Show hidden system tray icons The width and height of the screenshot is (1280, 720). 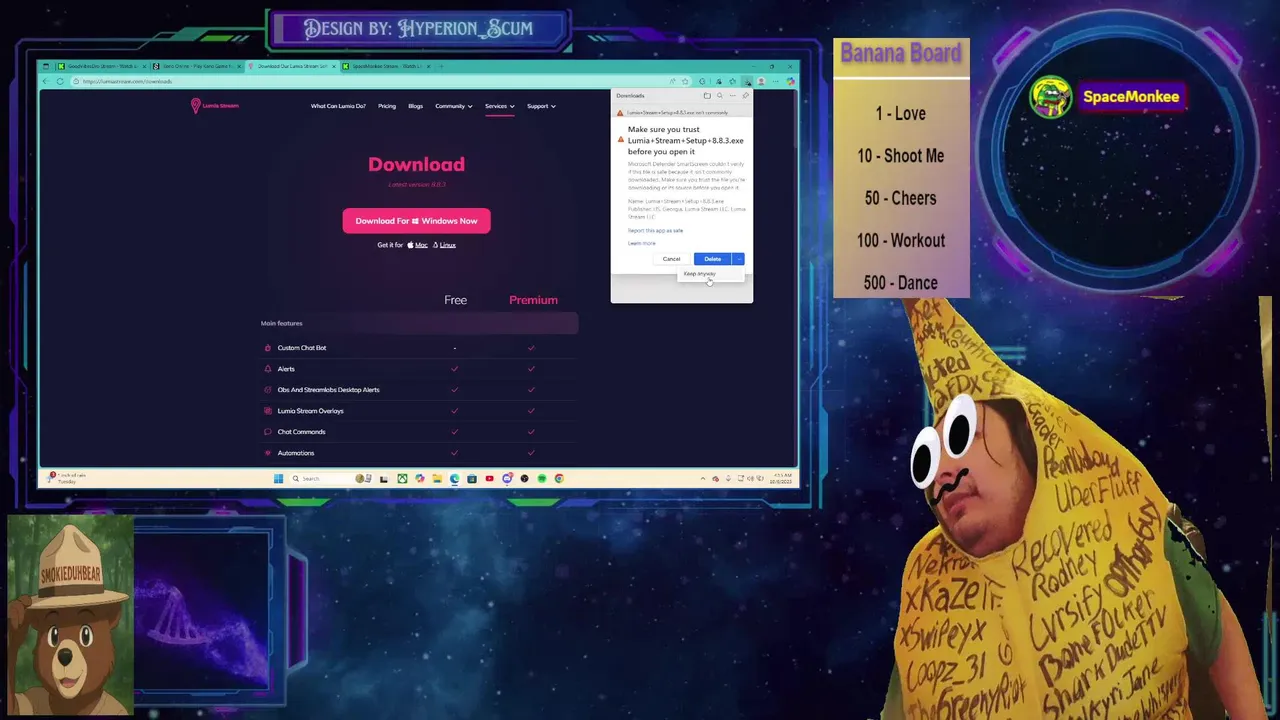(x=702, y=479)
